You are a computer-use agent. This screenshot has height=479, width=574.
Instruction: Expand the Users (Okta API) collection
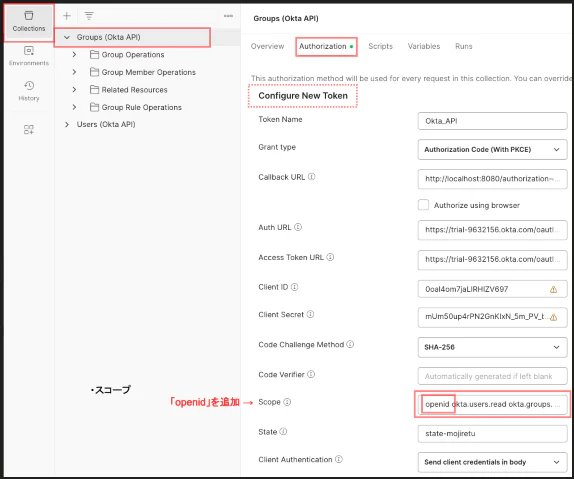pos(67,125)
